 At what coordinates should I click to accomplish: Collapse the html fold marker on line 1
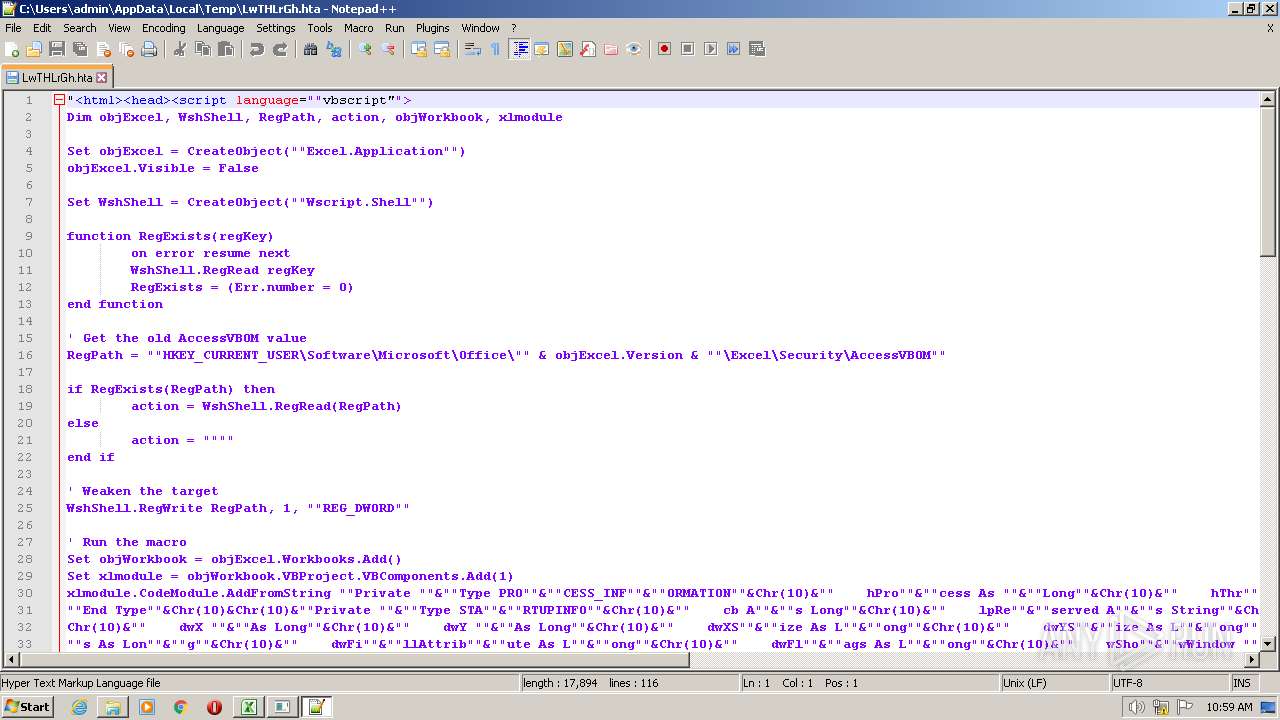point(59,100)
